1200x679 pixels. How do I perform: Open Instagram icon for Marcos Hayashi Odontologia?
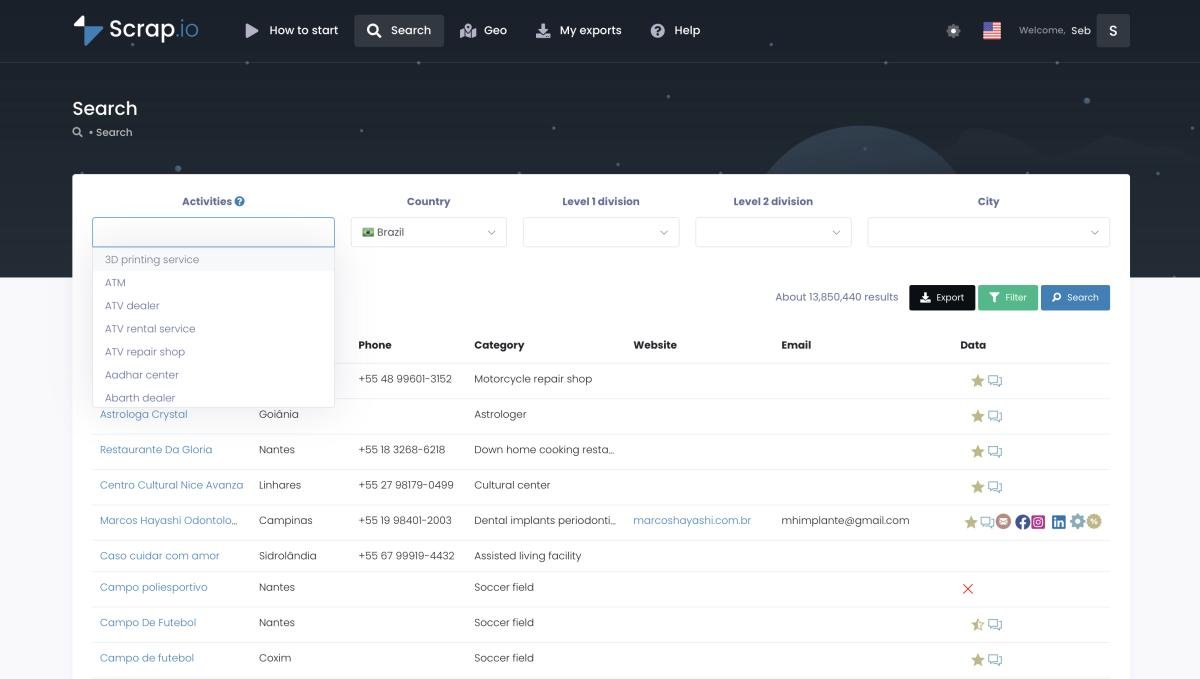point(1038,521)
